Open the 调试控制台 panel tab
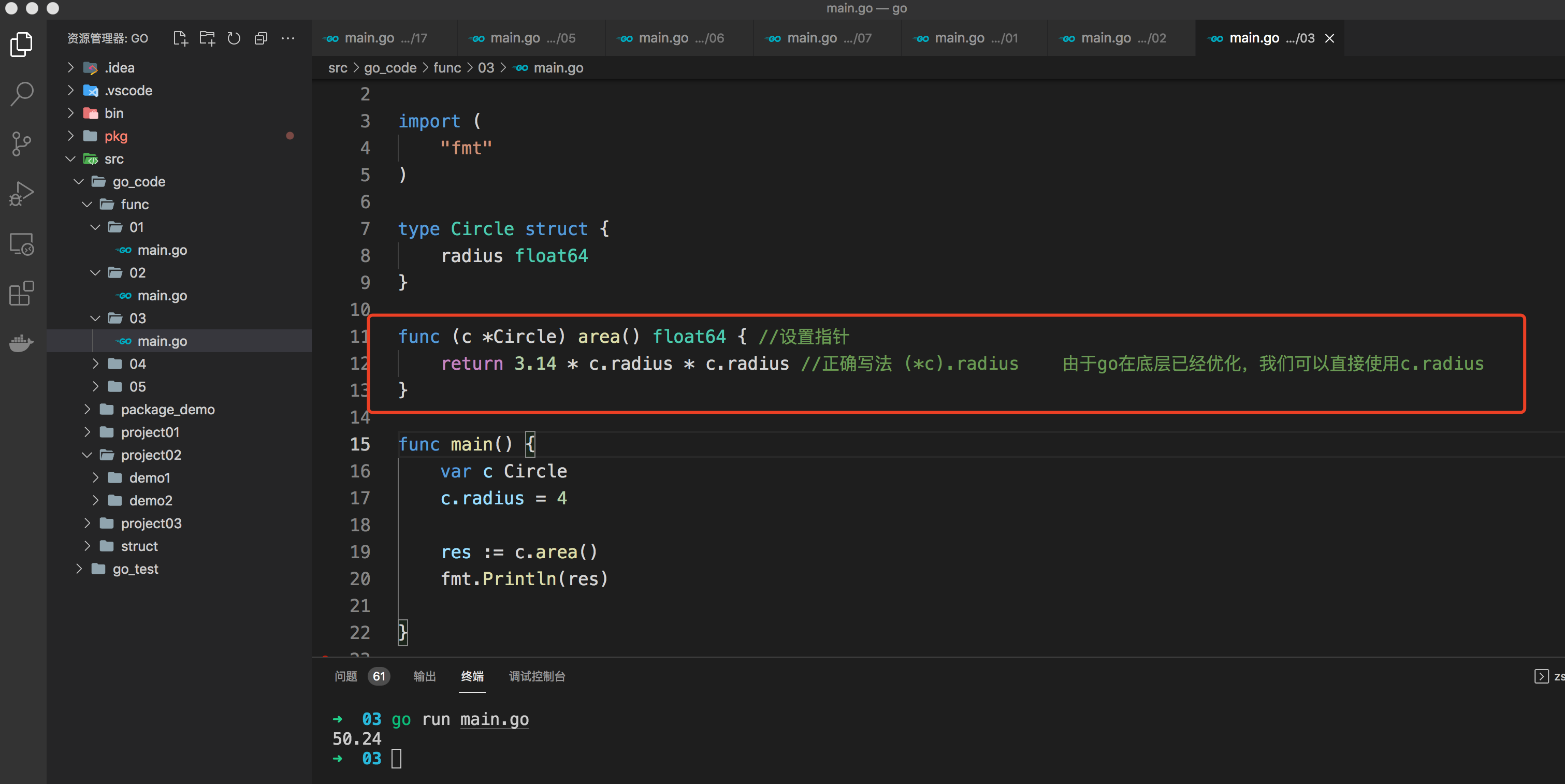The image size is (1565, 784). click(537, 676)
